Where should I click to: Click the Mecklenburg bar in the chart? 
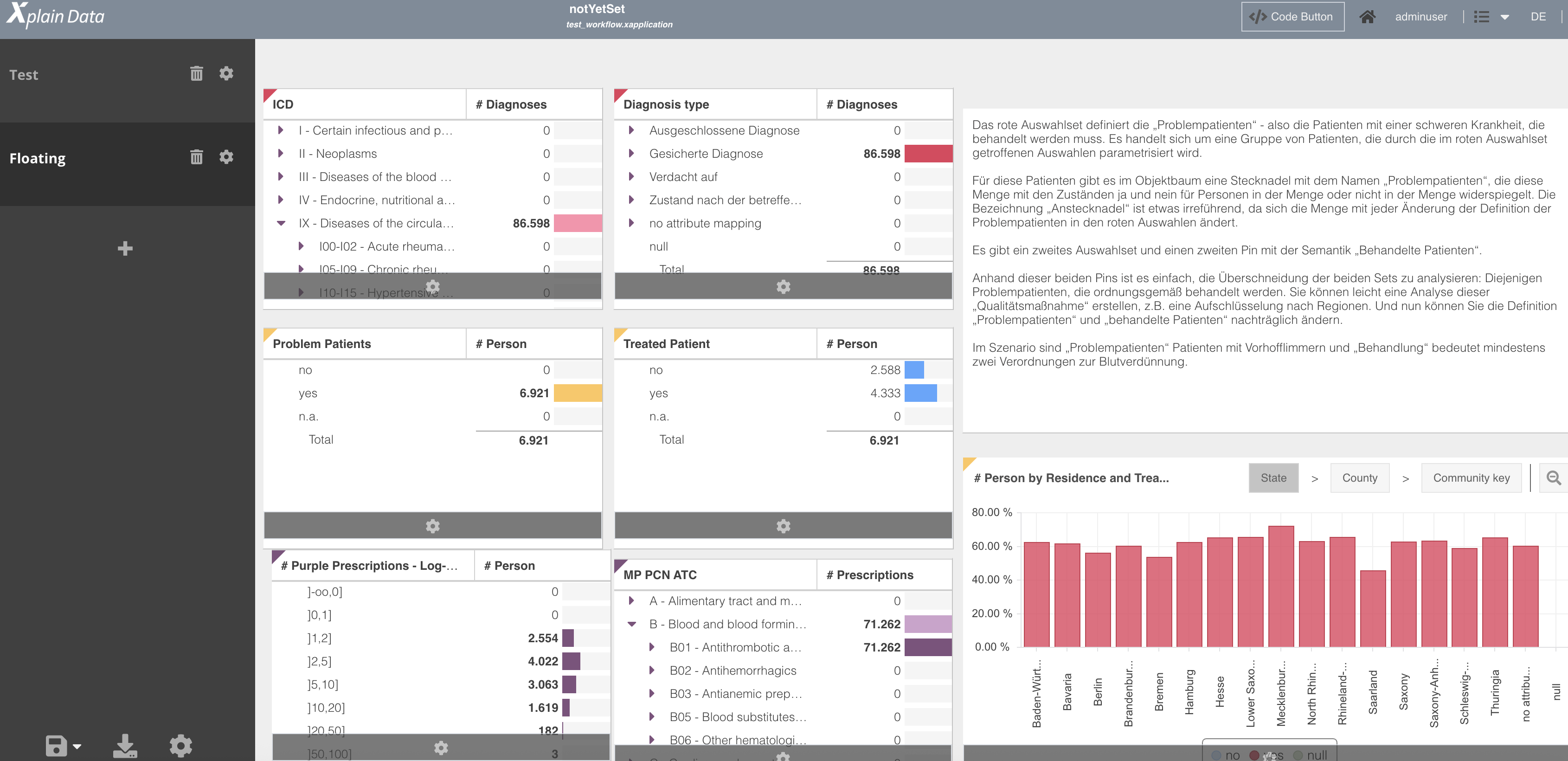pos(1281,586)
